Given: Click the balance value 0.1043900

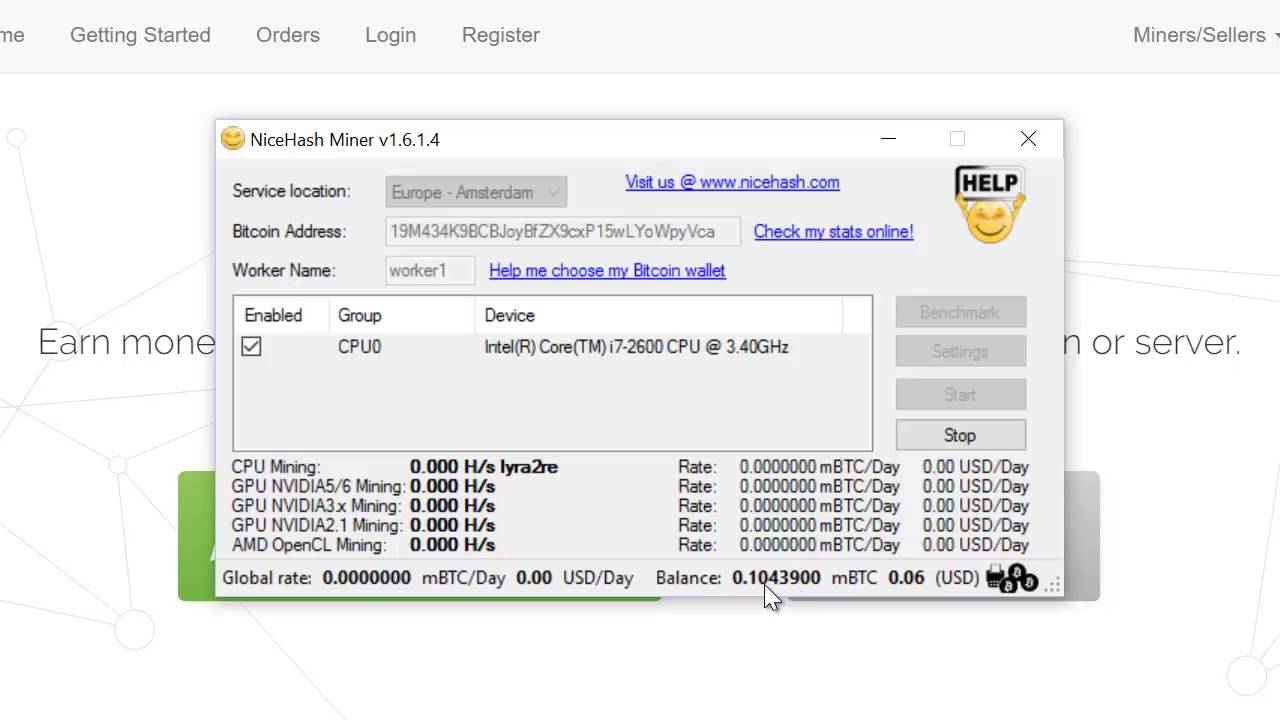Looking at the screenshot, I should [776, 578].
